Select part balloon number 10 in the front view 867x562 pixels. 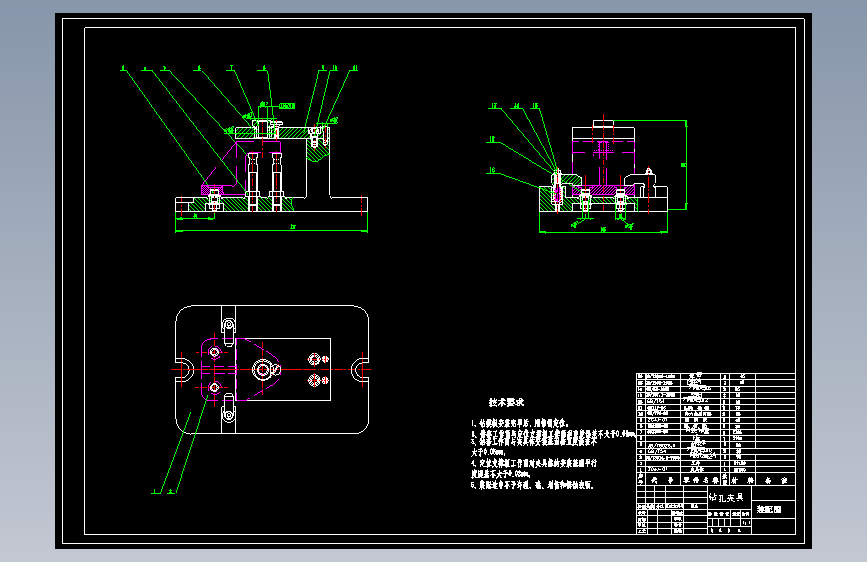pyautogui.click(x=335, y=68)
